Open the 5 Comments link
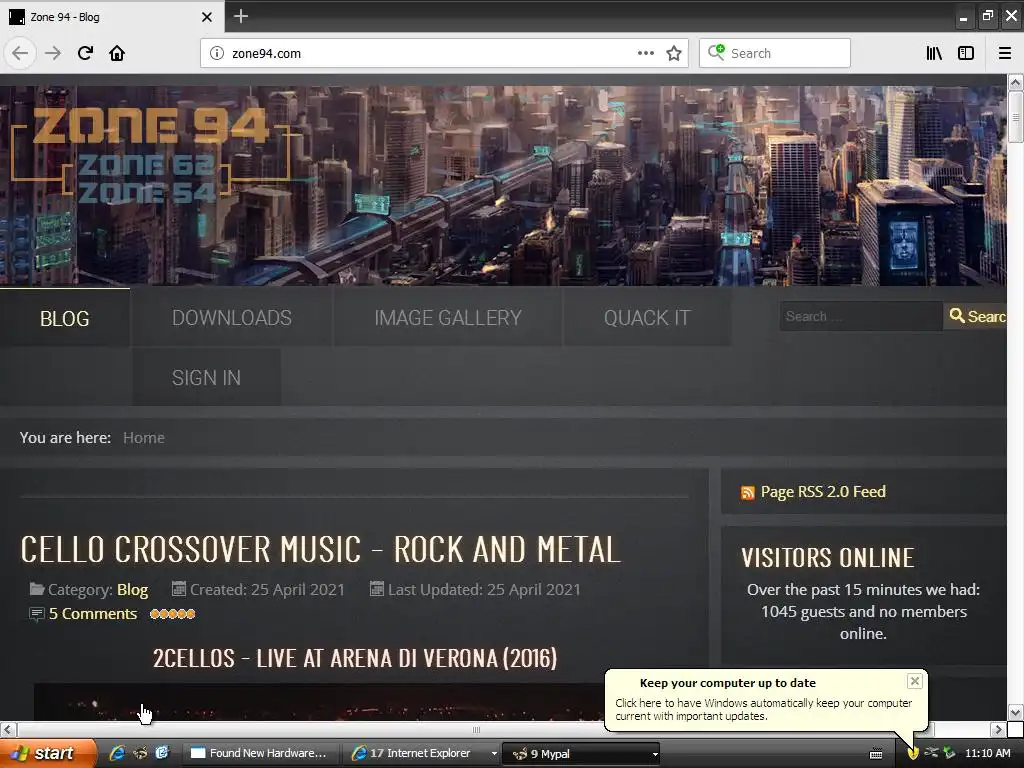 click(93, 614)
